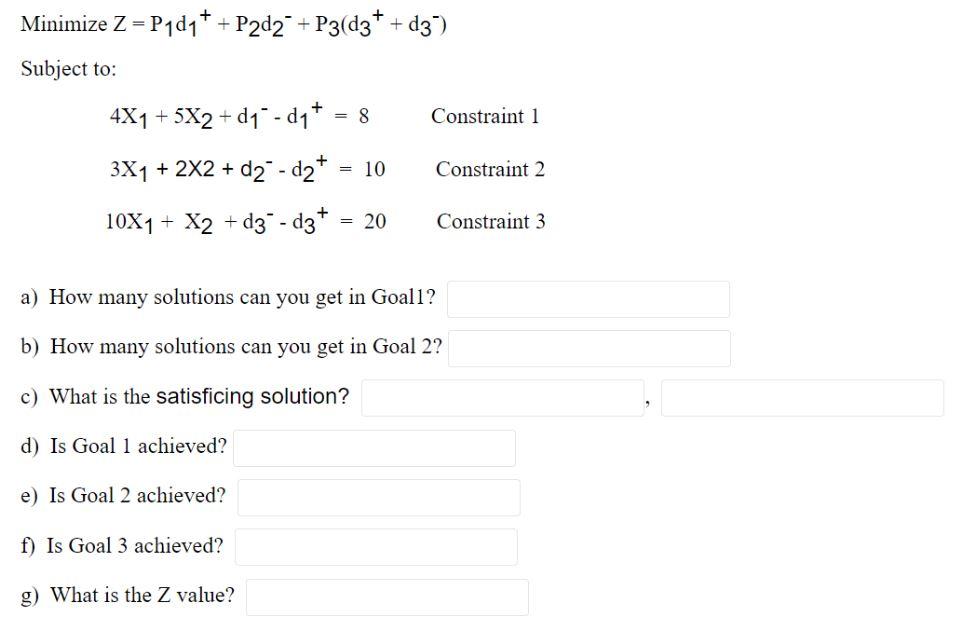Select the second satisficing solution input field
Image resolution: width=956 pixels, height=625 pixels.
coord(800,397)
